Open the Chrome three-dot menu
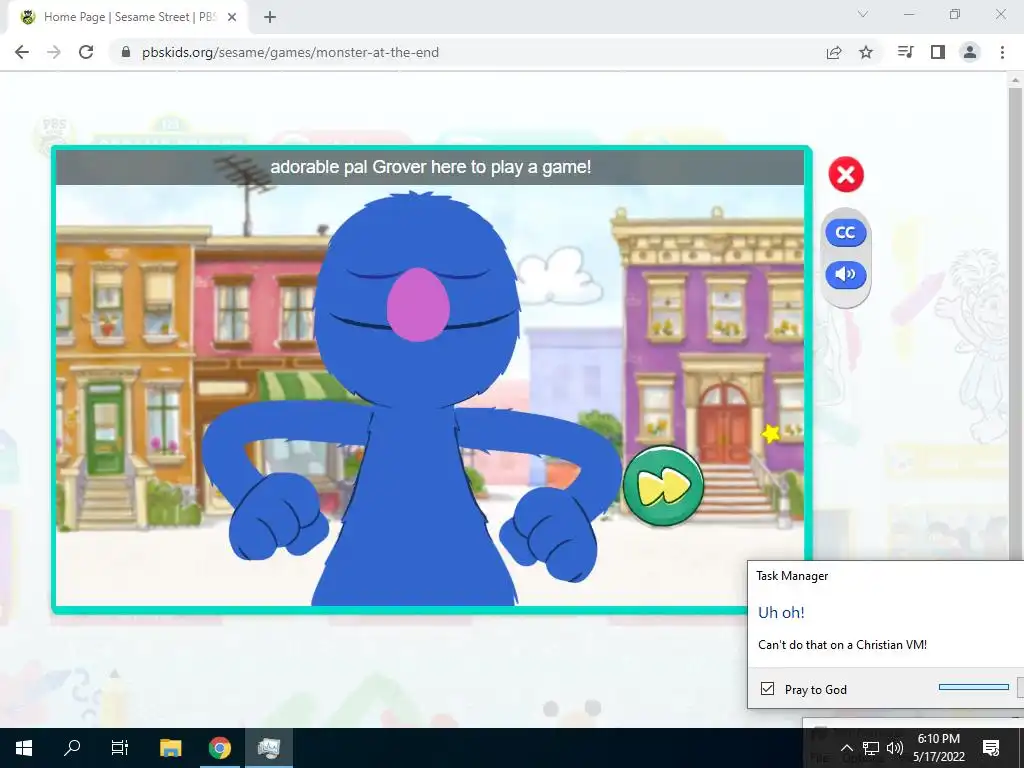The width and height of the screenshot is (1024, 768). point(1002,52)
